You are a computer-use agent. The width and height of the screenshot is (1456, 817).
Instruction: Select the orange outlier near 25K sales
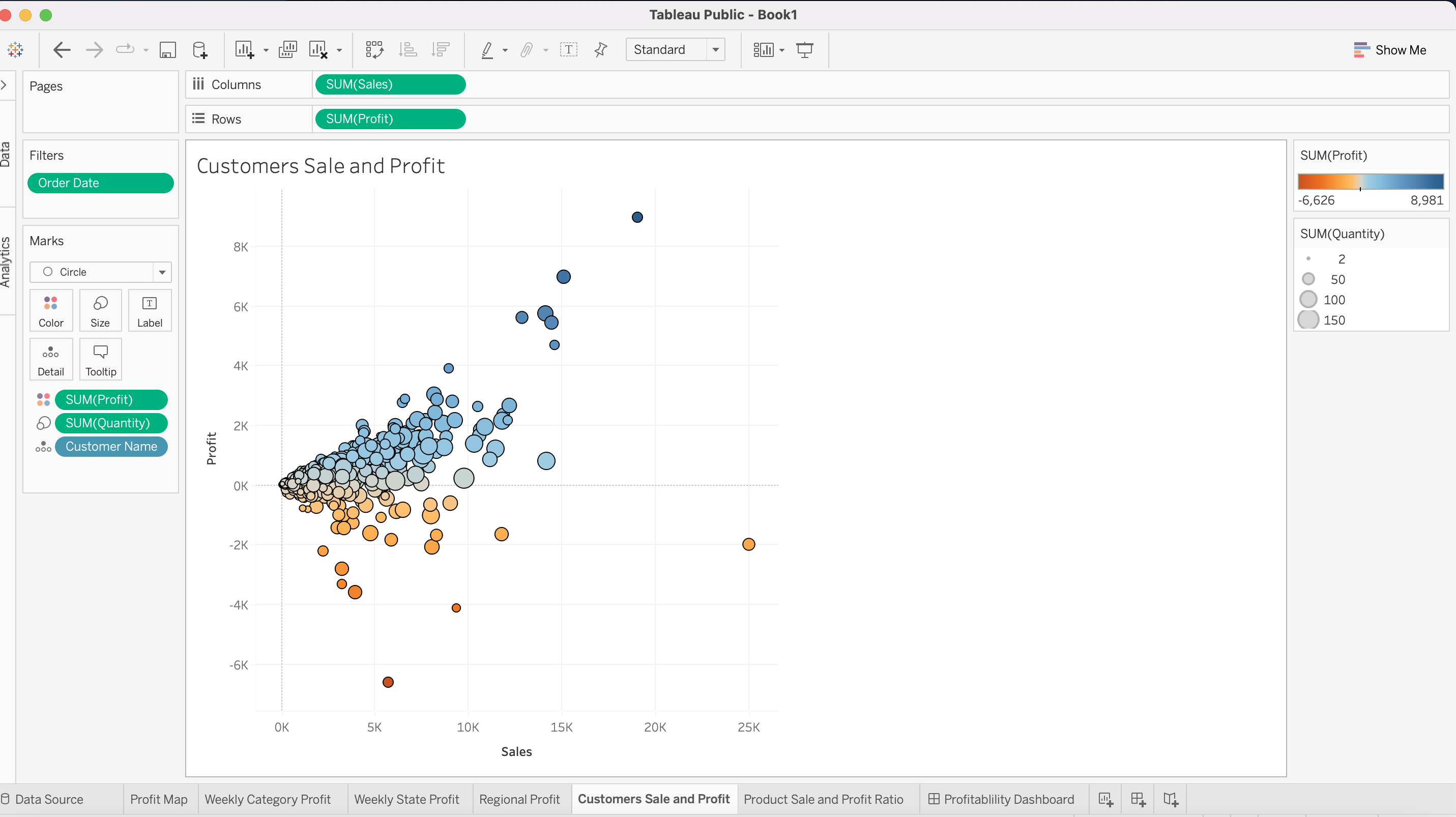[x=748, y=544]
